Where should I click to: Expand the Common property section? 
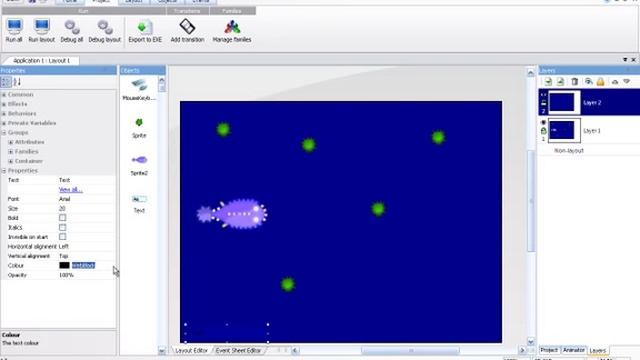tap(4, 95)
